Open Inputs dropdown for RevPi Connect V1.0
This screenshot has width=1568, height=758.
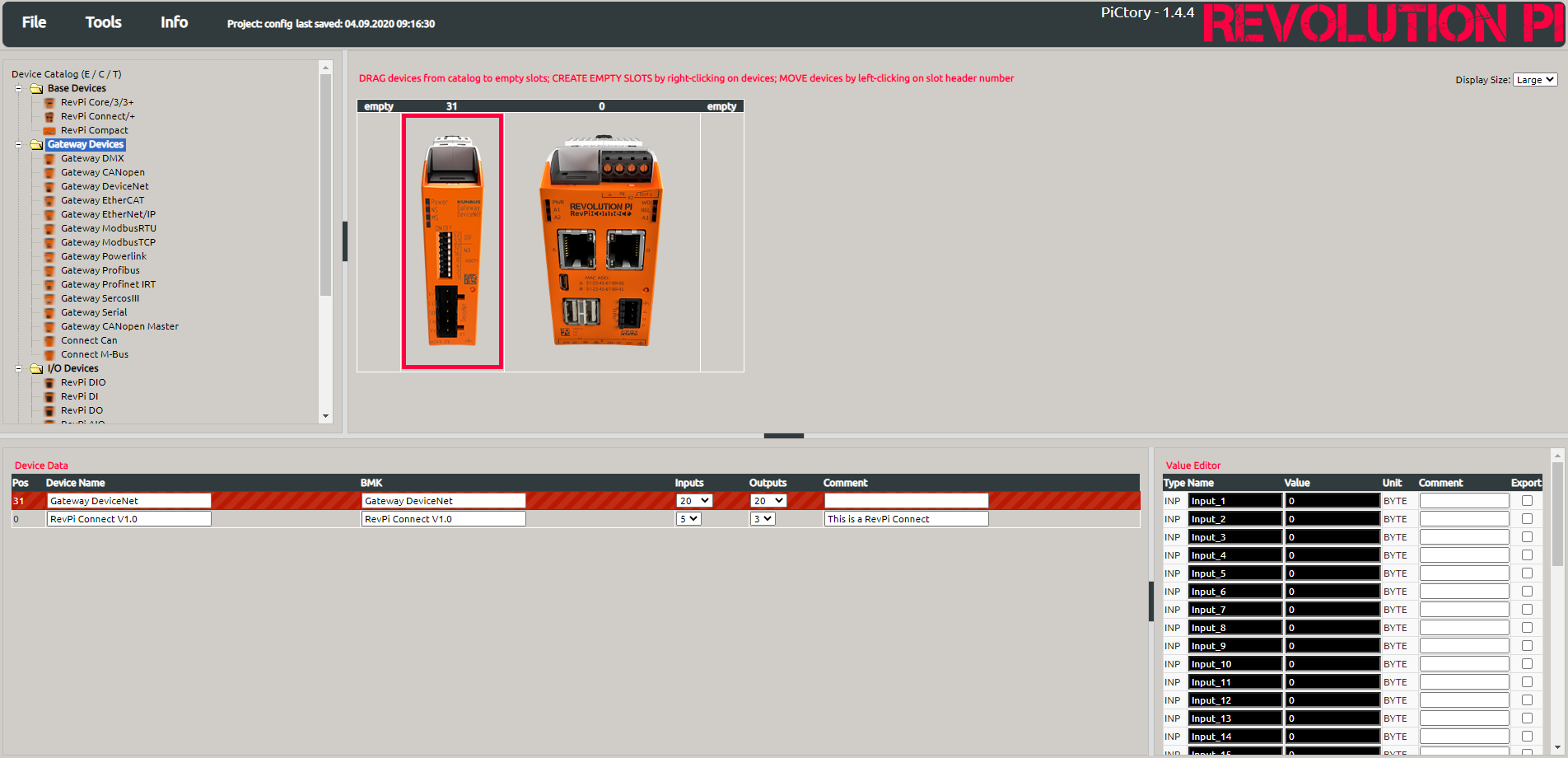click(688, 519)
